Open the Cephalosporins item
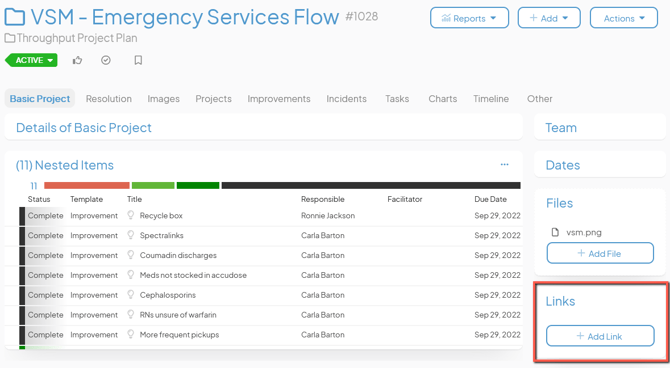 pyautogui.click(x=168, y=295)
